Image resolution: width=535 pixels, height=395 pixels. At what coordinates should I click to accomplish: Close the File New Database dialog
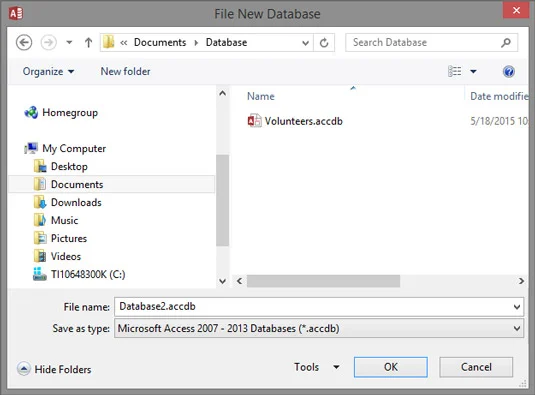coord(516,10)
